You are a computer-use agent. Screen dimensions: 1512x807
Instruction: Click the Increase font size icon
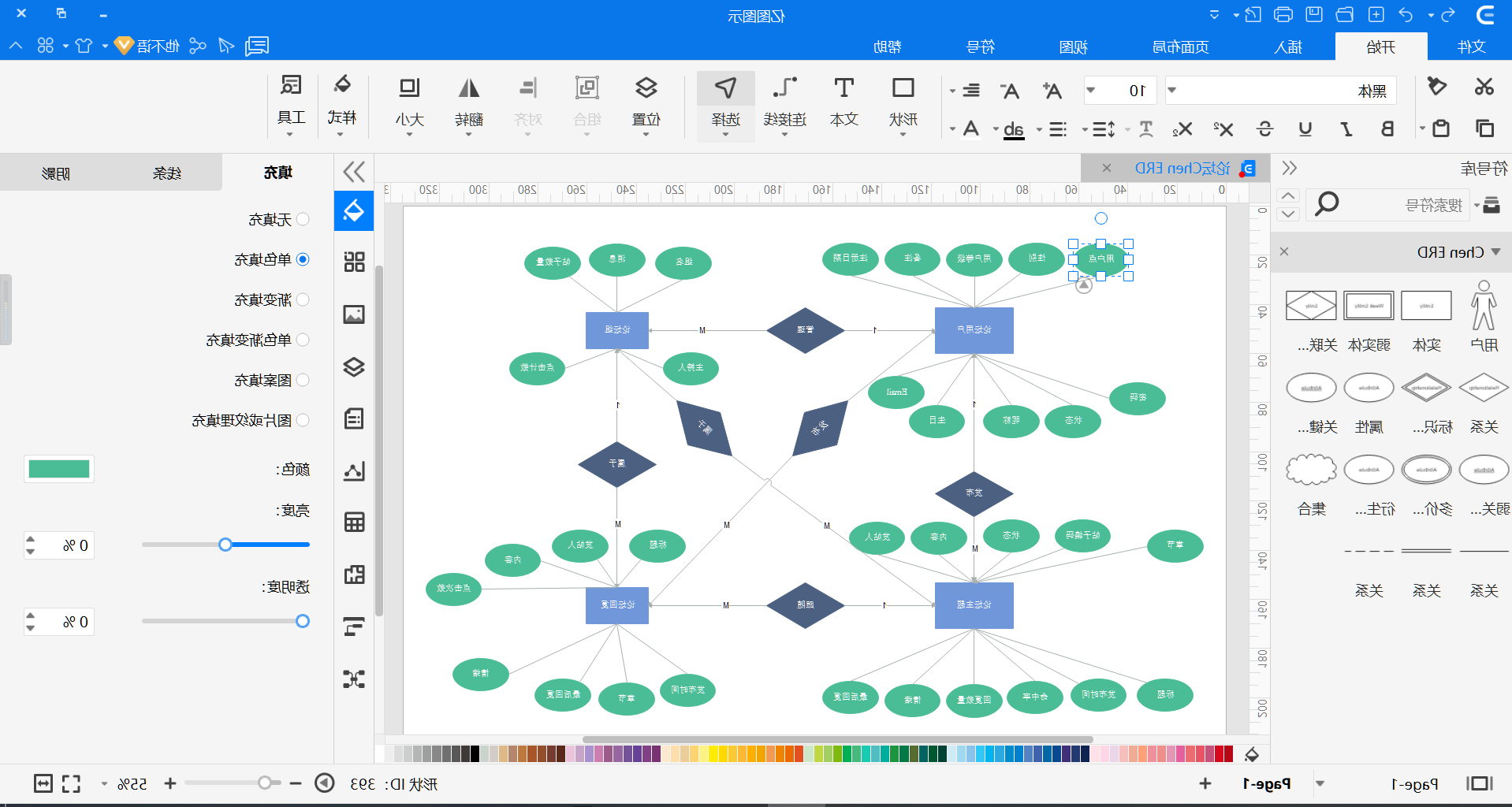(1052, 91)
